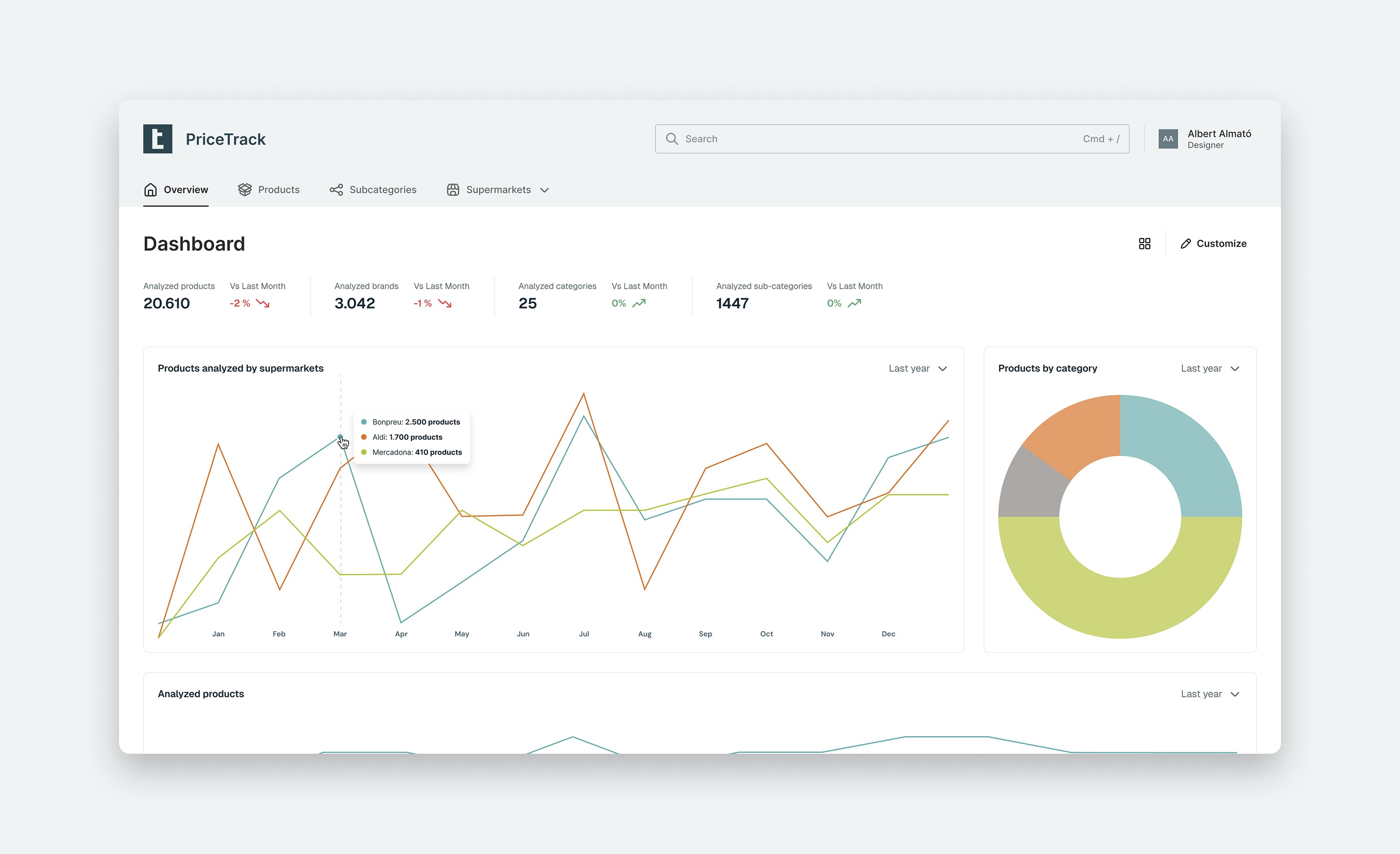
Task: Open Last year dropdown for Analyzed products
Action: [x=1210, y=694]
